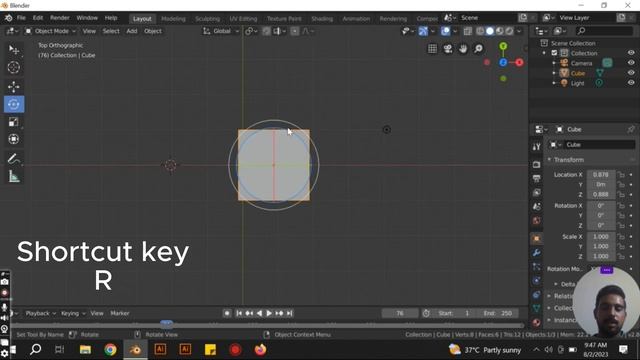Toggle snapping magnet in header

coord(267,31)
